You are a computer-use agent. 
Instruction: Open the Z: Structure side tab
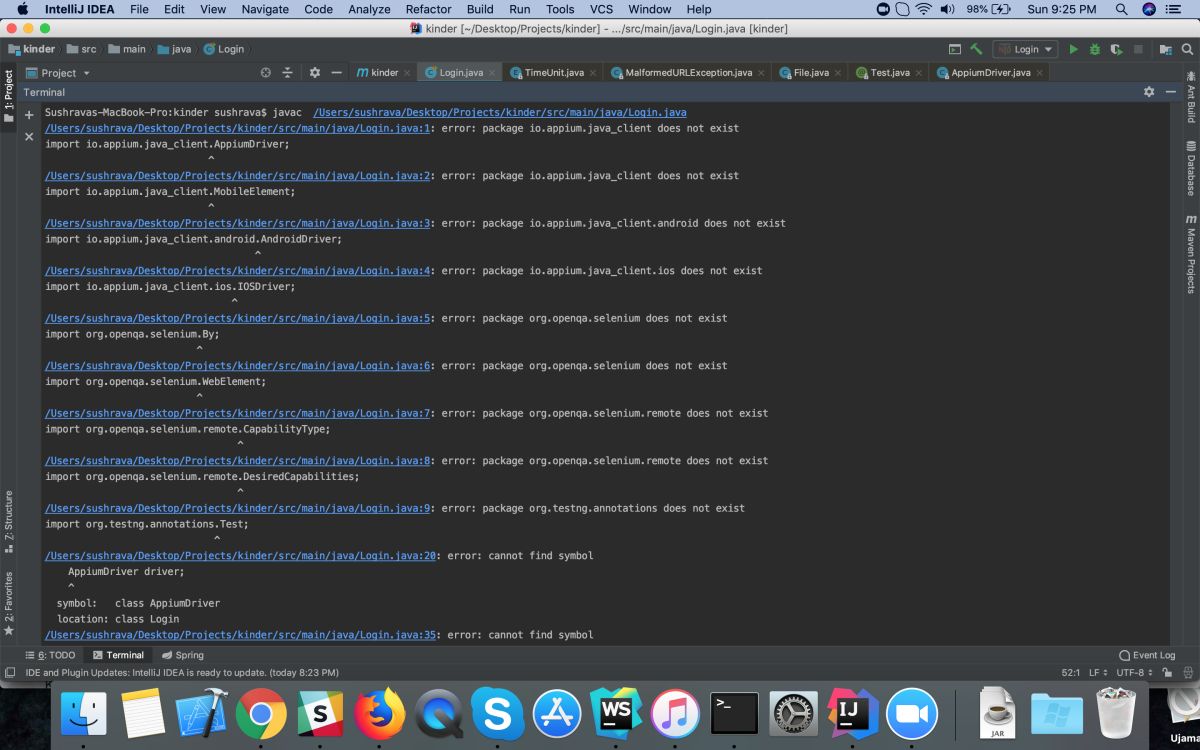[x=8, y=522]
